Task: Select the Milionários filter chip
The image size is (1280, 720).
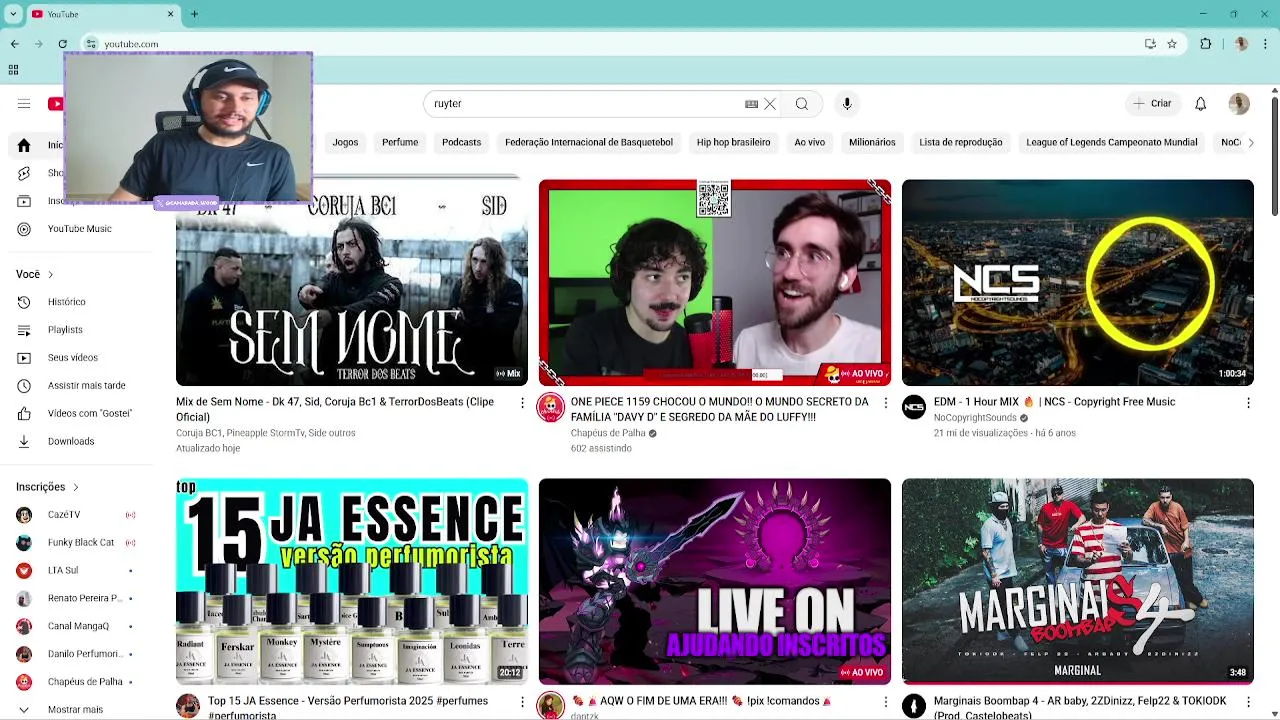Action: [872, 143]
